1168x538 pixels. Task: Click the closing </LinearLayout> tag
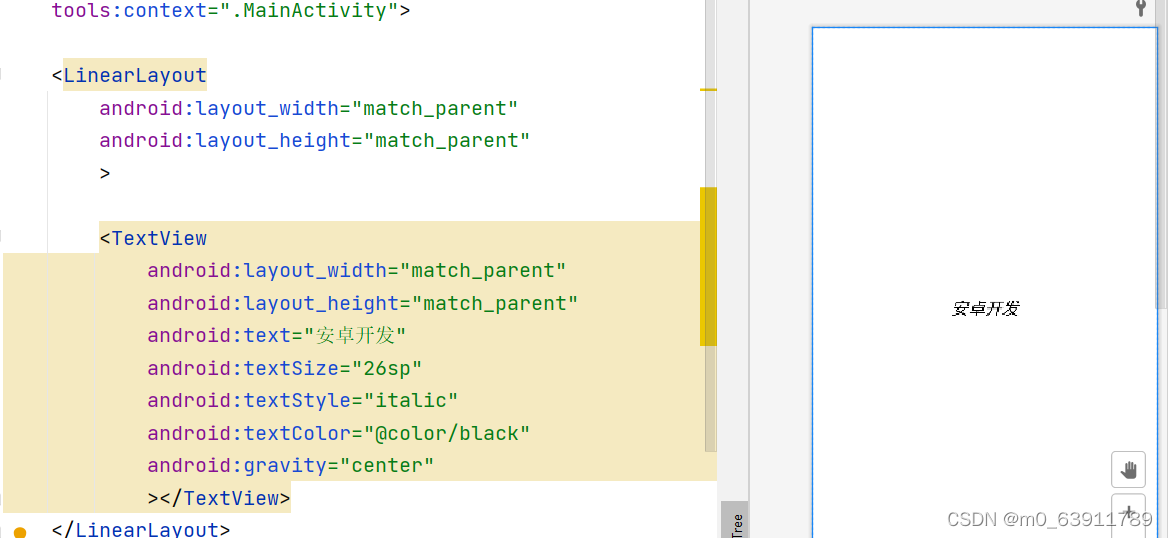click(x=141, y=530)
